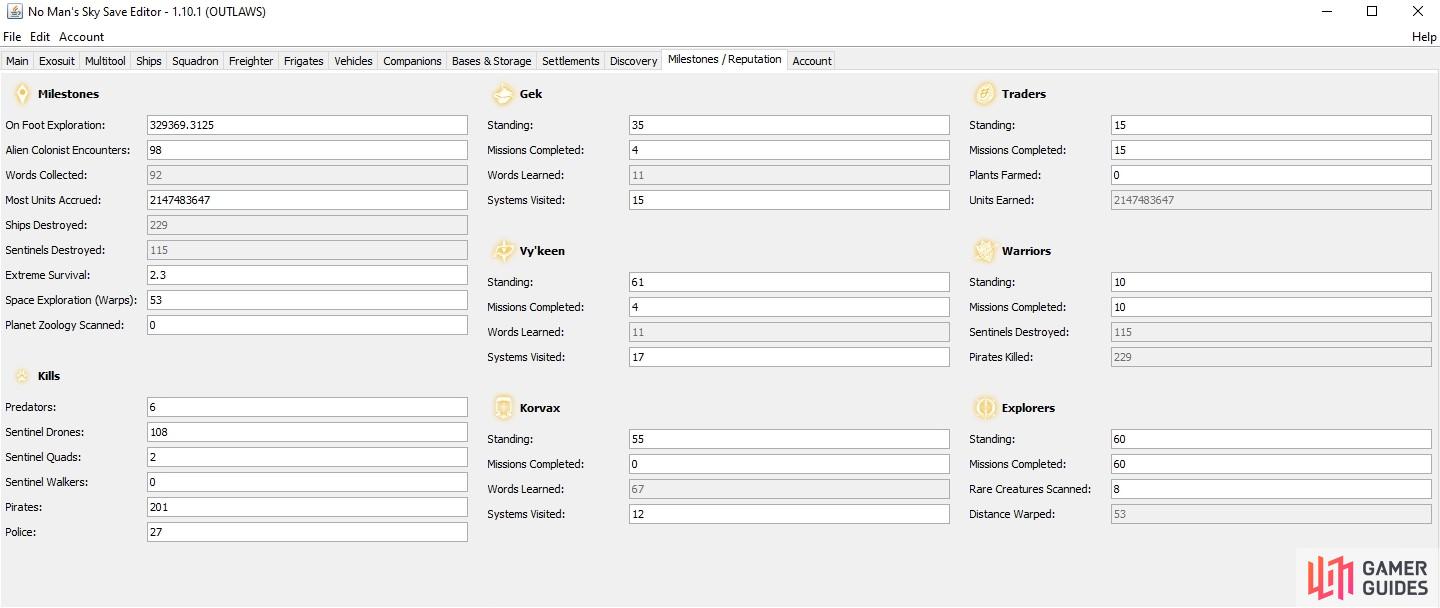Switch to the Main tab

point(17,61)
